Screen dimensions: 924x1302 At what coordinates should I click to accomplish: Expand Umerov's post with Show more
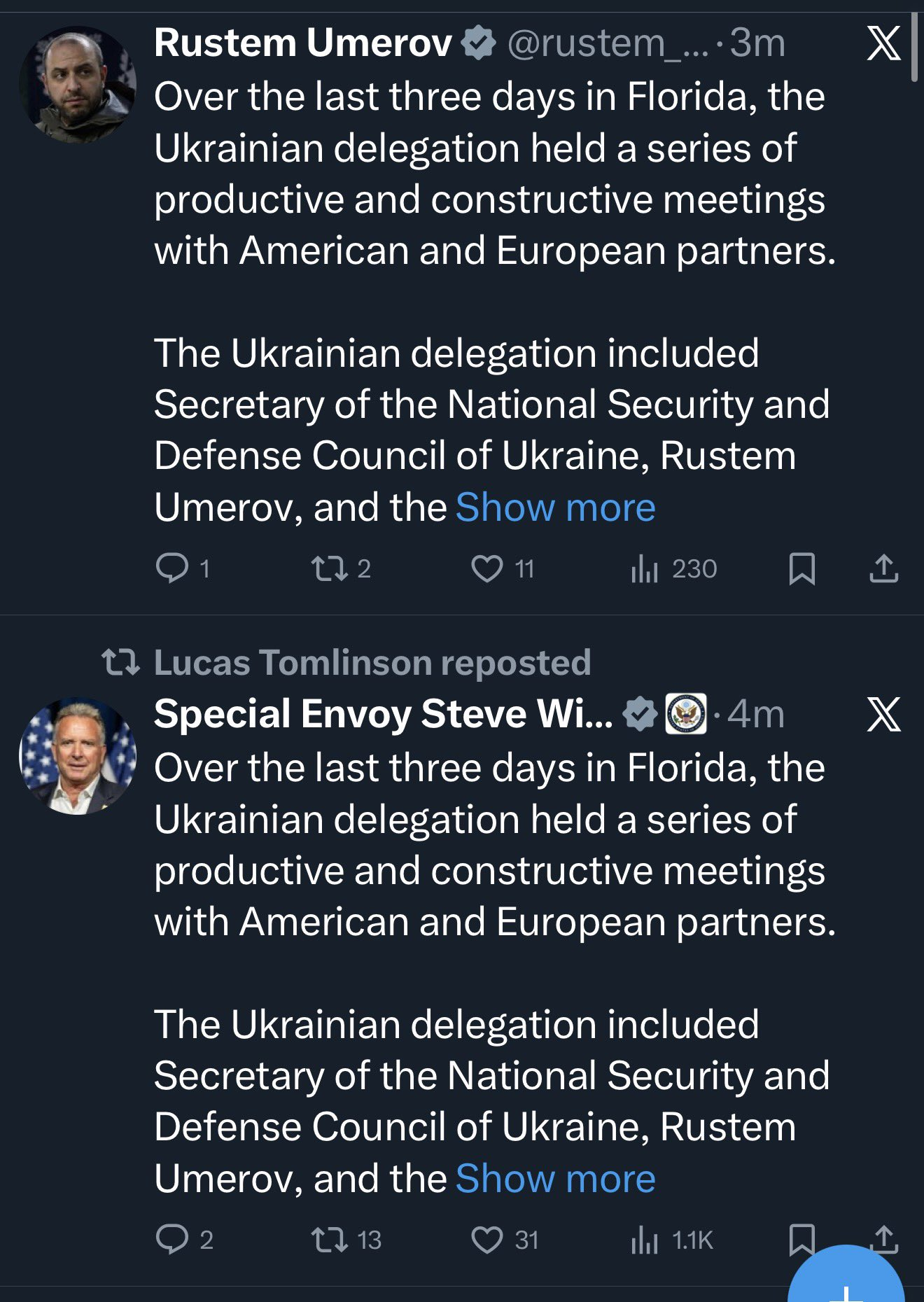point(555,507)
